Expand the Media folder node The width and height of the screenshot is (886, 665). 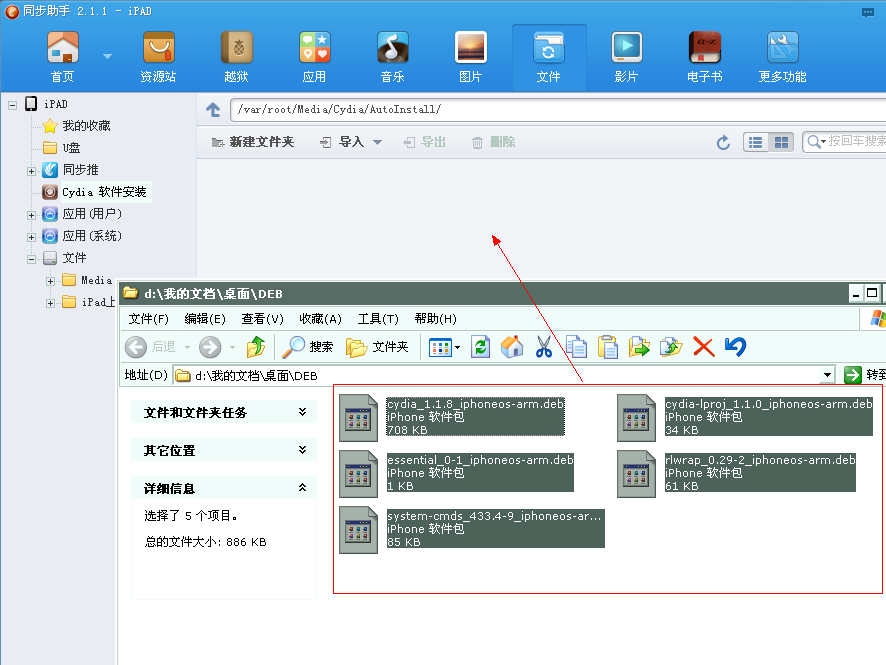coord(50,281)
